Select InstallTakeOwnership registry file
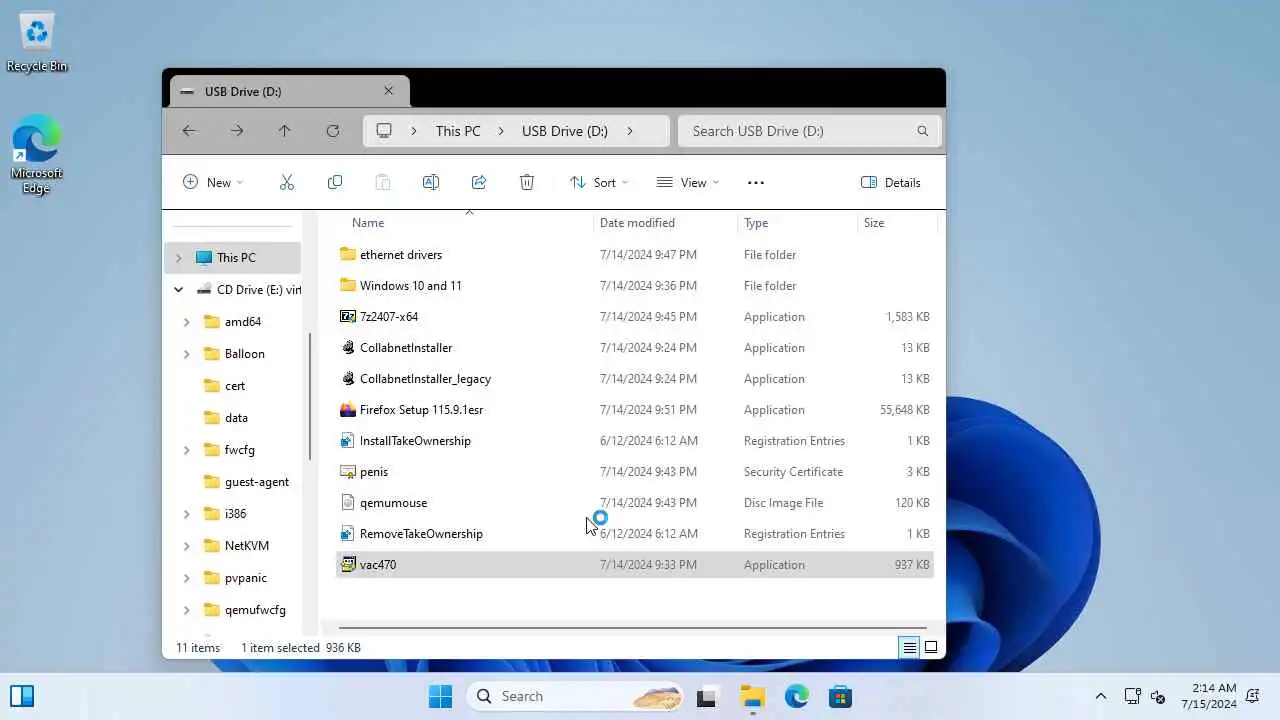1280x720 pixels. (x=635, y=441)
